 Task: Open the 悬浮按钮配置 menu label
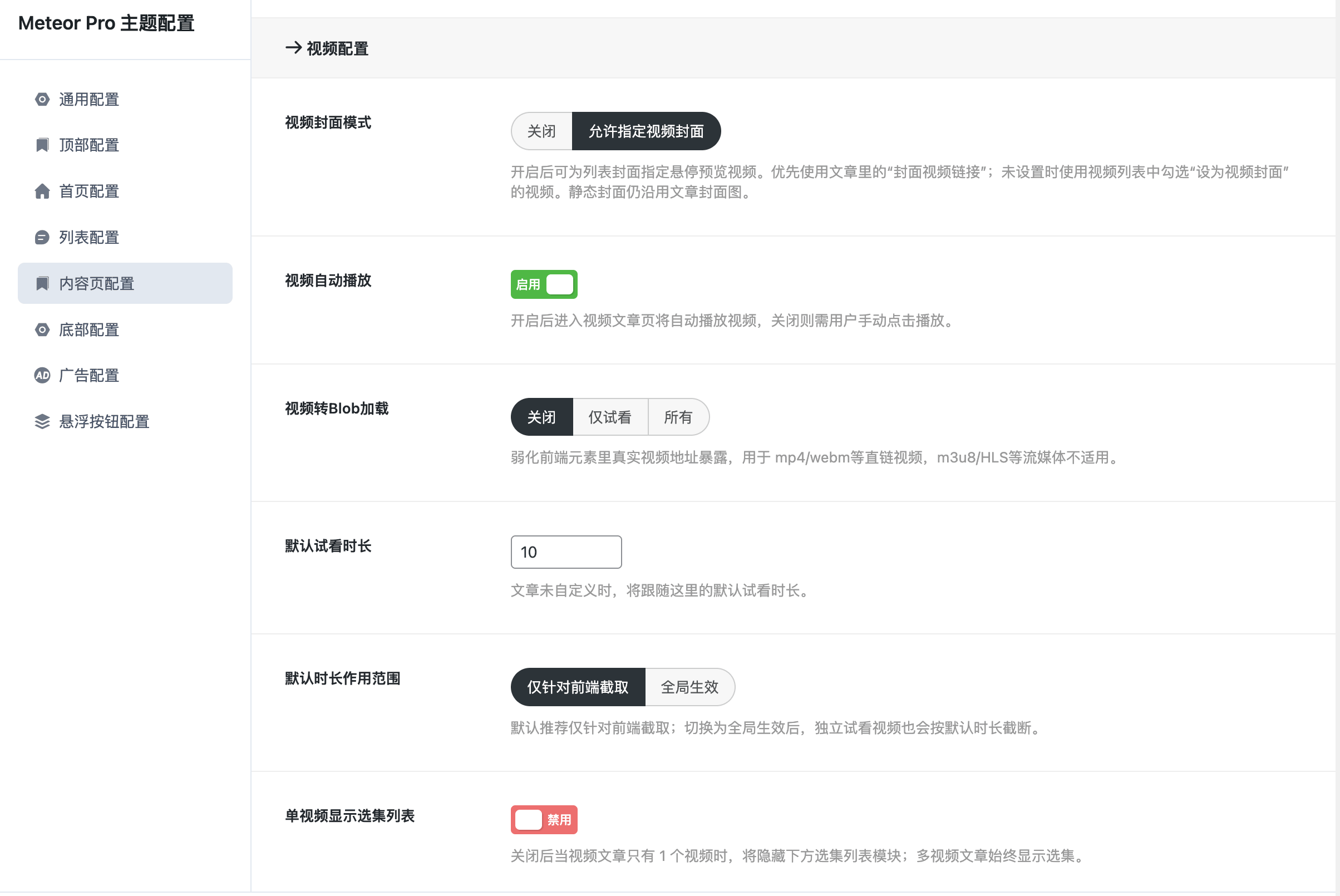click(x=104, y=422)
